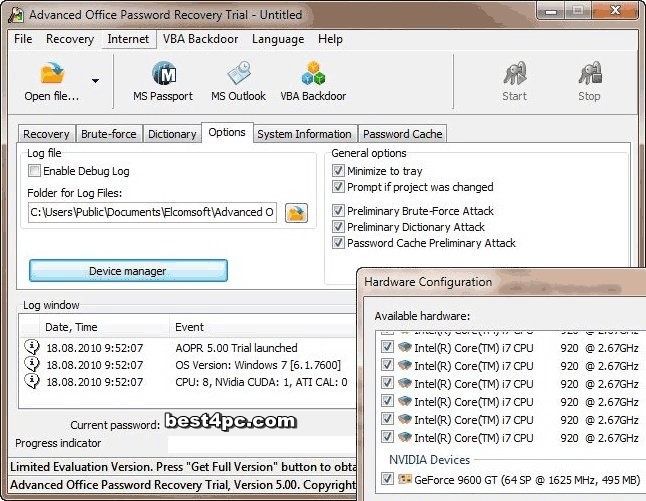Browse for the log files folder

click(296, 213)
